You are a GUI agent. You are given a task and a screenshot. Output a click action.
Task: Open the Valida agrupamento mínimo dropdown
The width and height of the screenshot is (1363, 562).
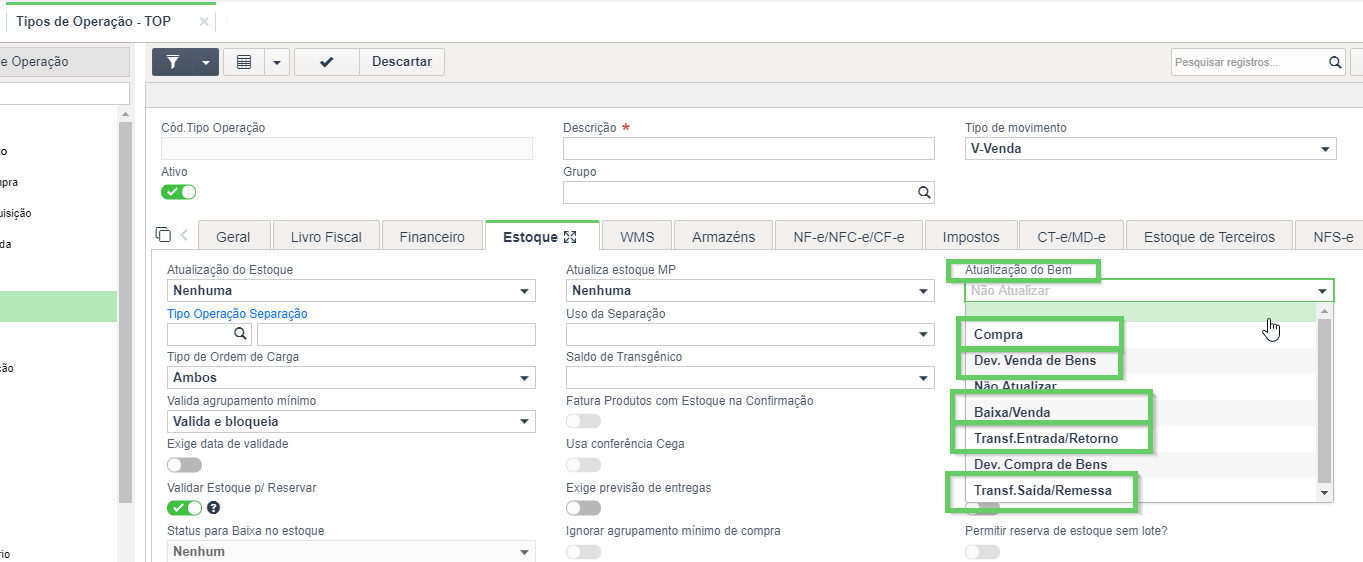[x=351, y=422]
